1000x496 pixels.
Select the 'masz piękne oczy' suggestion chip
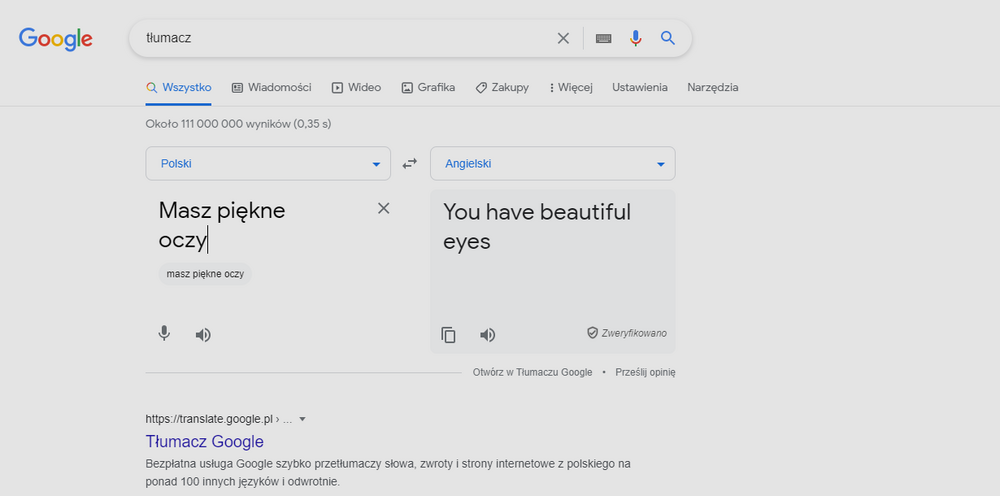(x=205, y=274)
